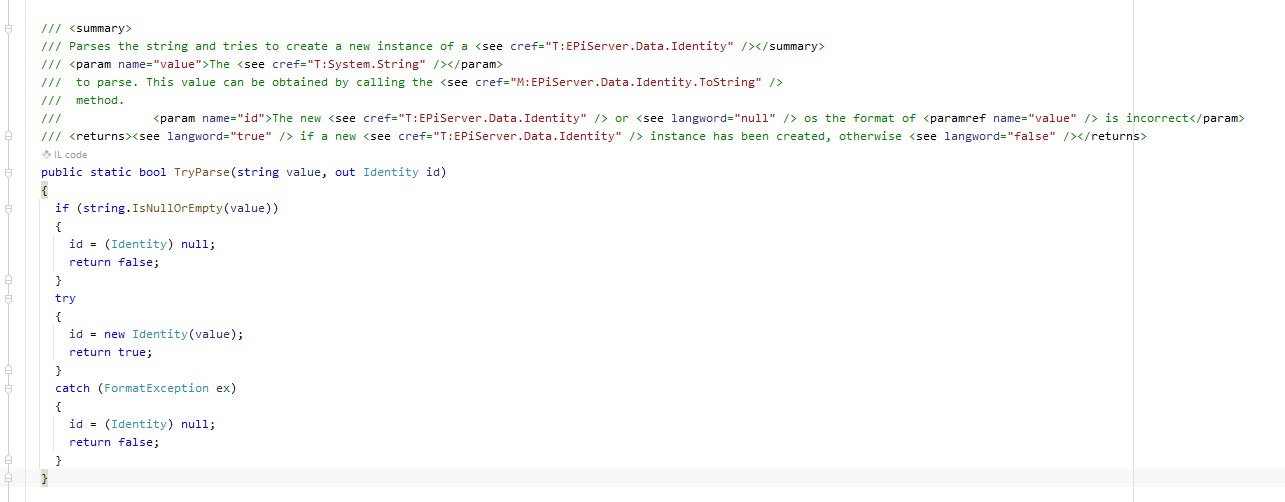Image resolution: width=1285 pixels, height=502 pixels.
Task: Click the fold marker on the returns comment line
Action: (x=9, y=137)
